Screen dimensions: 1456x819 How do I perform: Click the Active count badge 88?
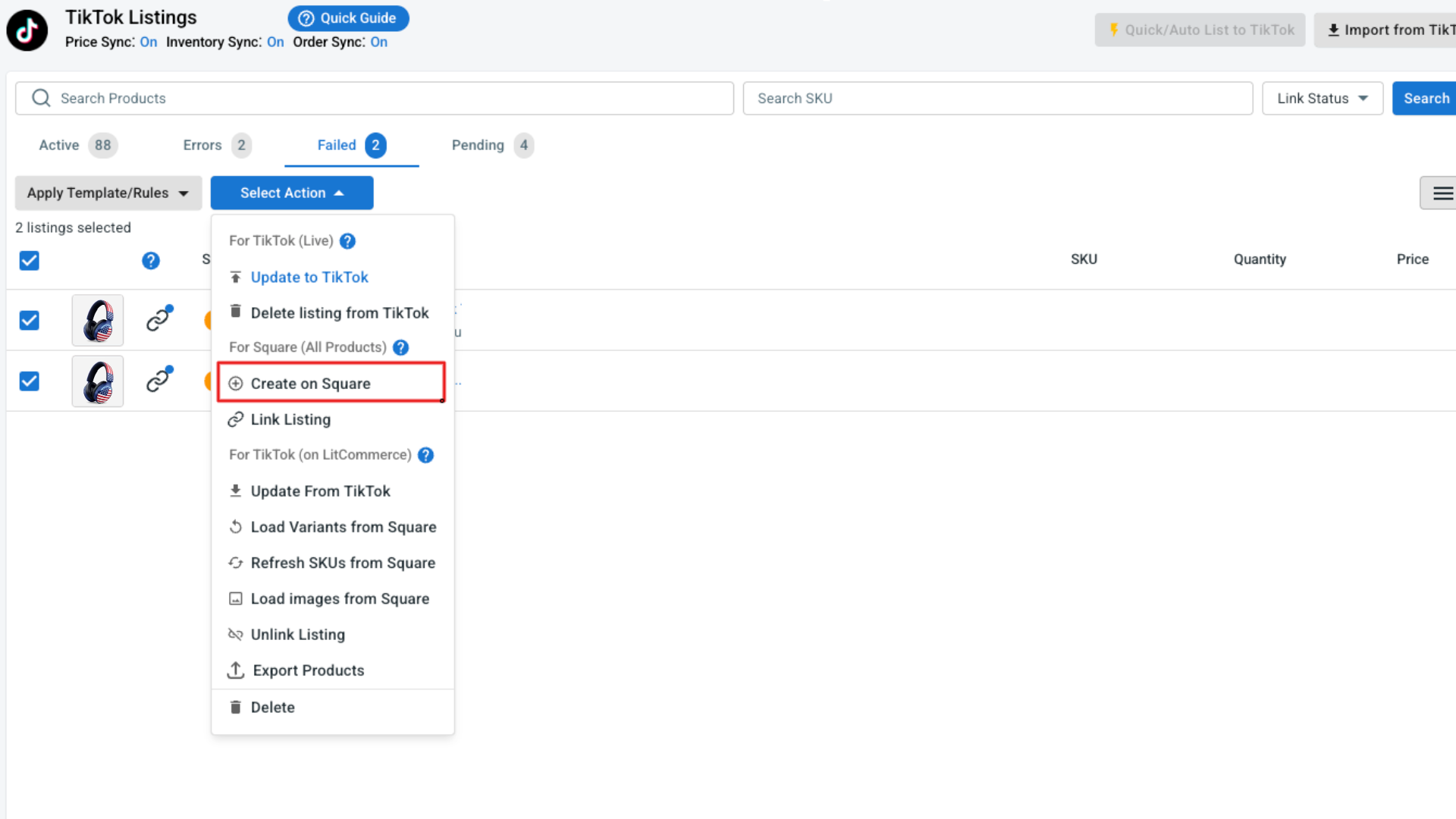point(103,145)
